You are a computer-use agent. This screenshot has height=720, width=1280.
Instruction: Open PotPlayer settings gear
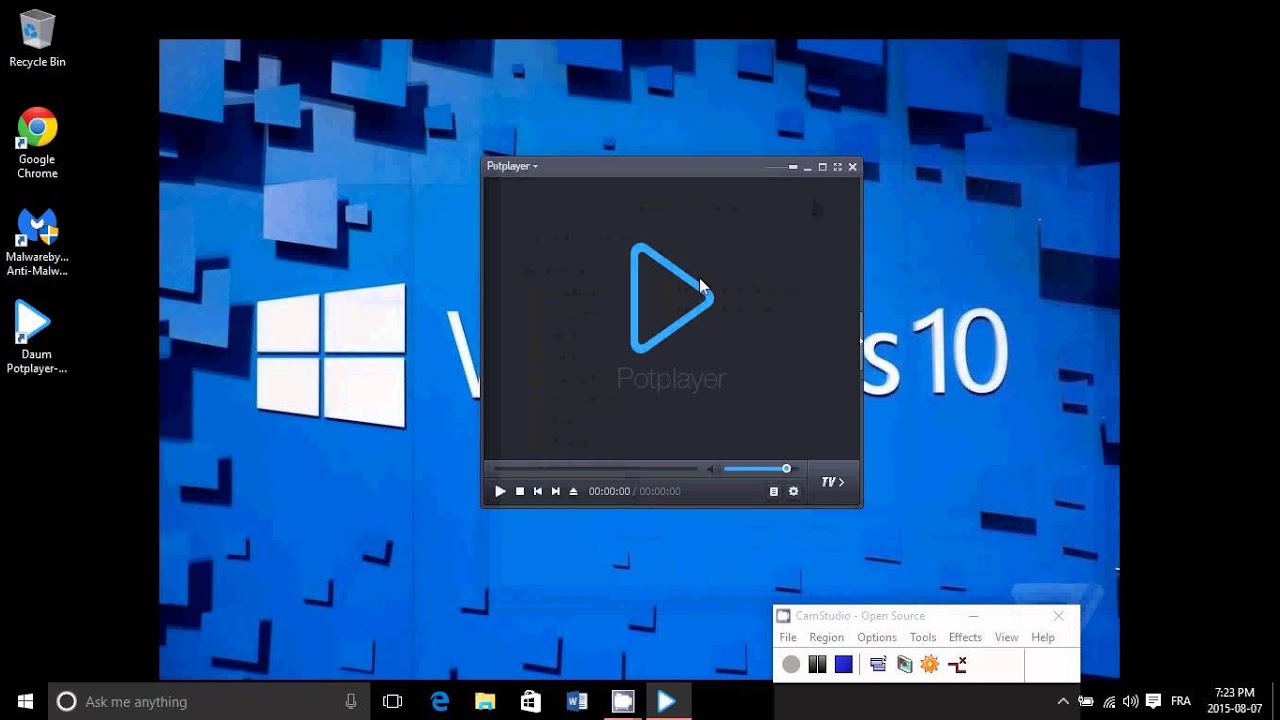pyautogui.click(x=794, y=491)
